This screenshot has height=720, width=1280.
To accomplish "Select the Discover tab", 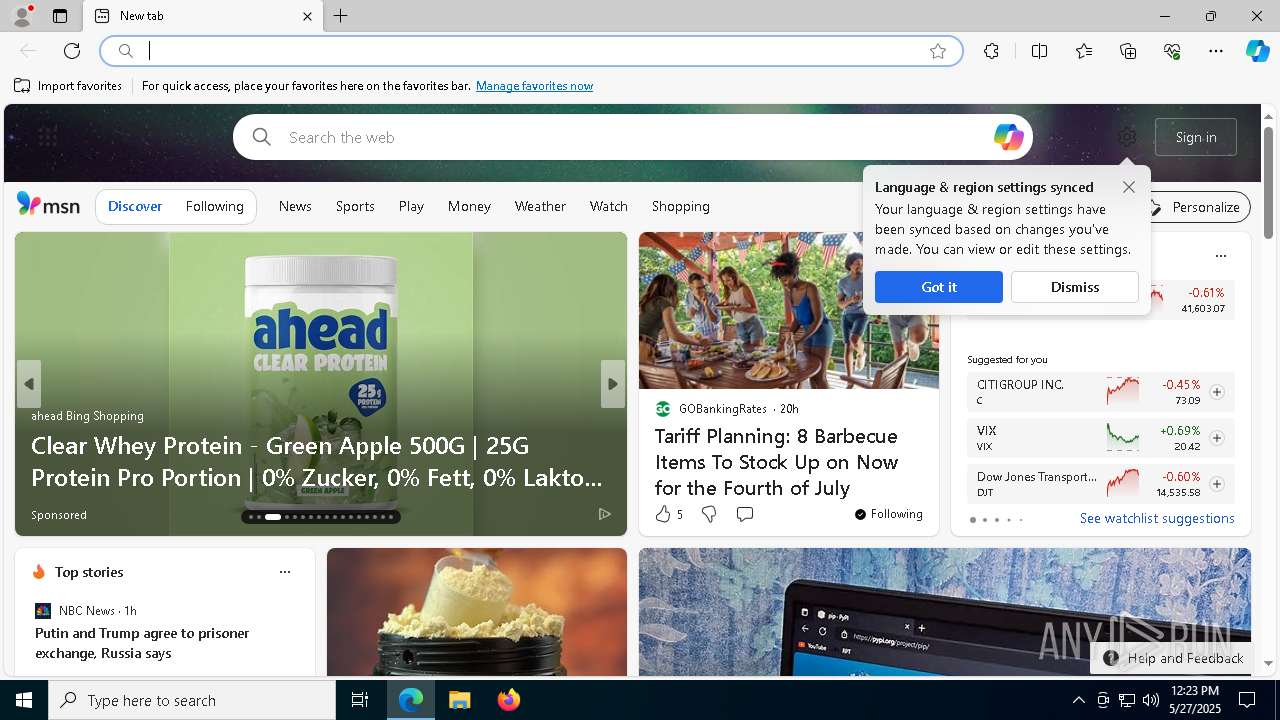I will click(x=135, y=206).
